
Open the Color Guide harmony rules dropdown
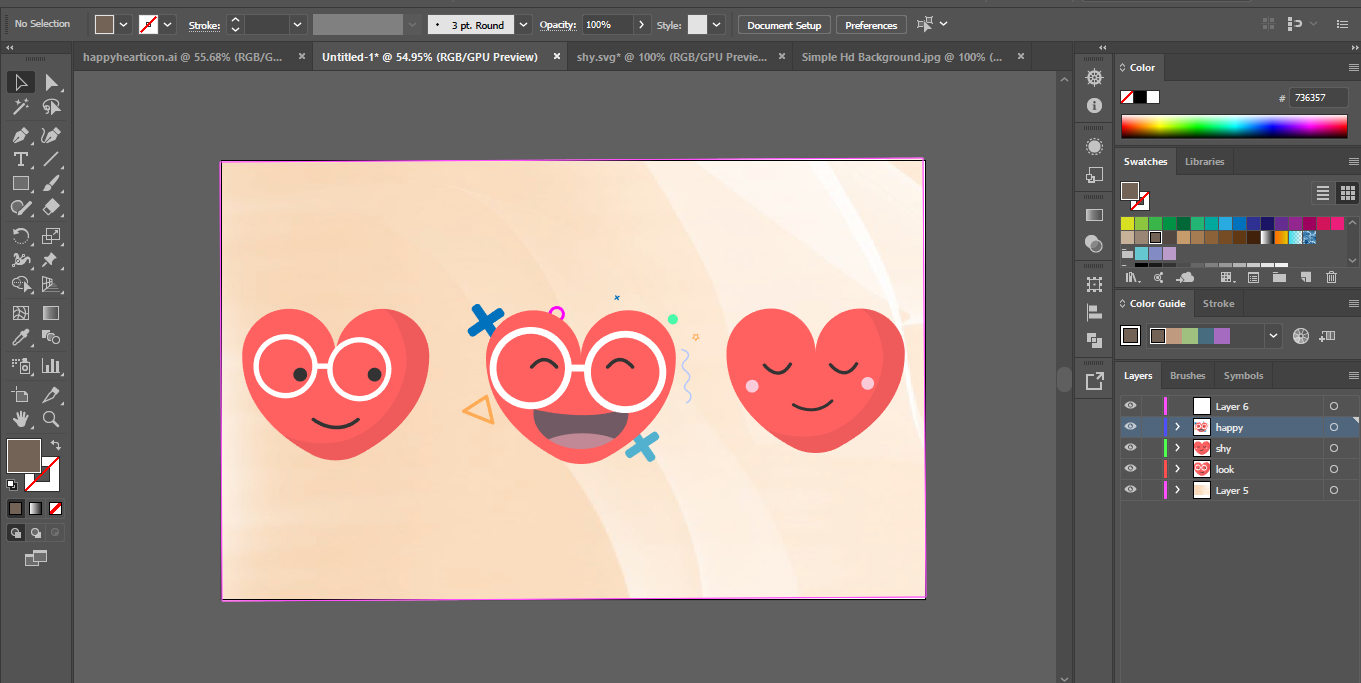pos(1273,335)
